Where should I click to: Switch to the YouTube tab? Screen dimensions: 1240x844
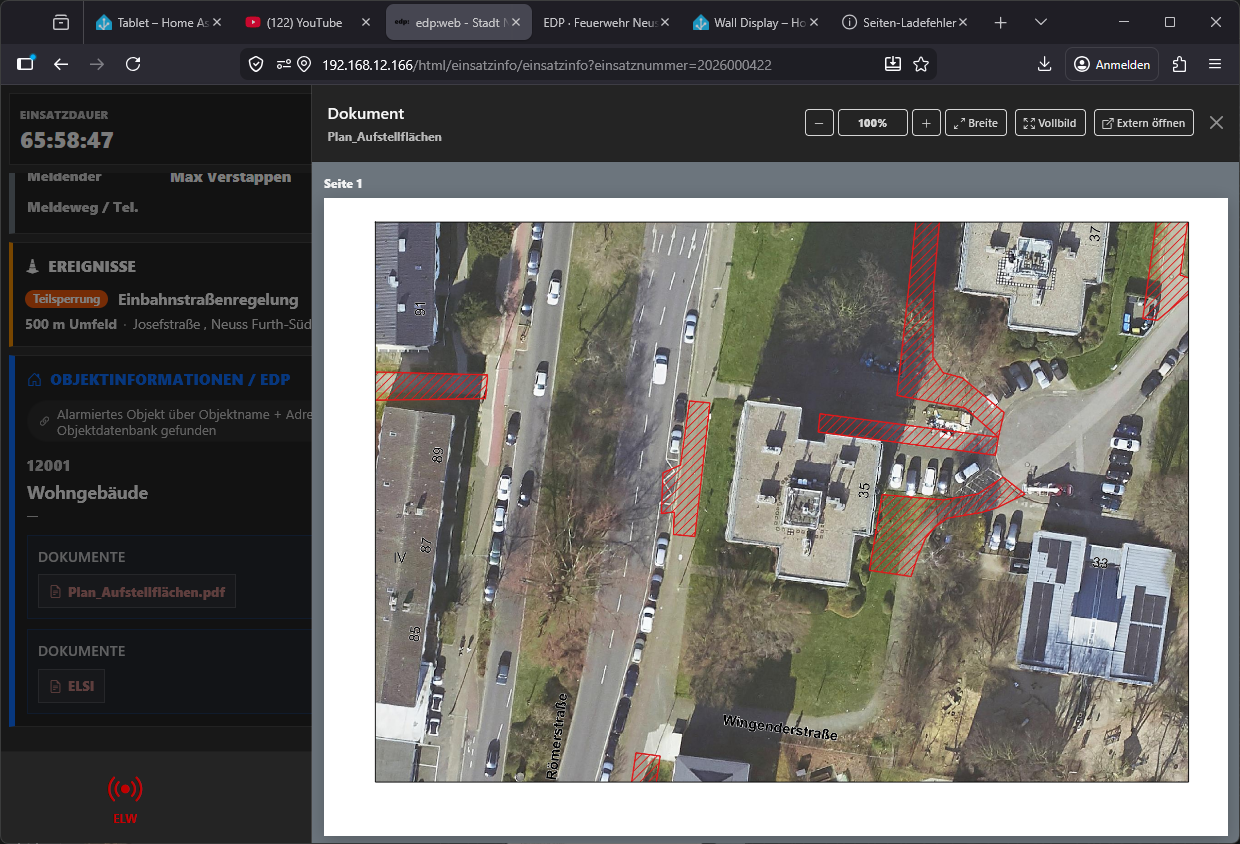[x=303, y=22]
